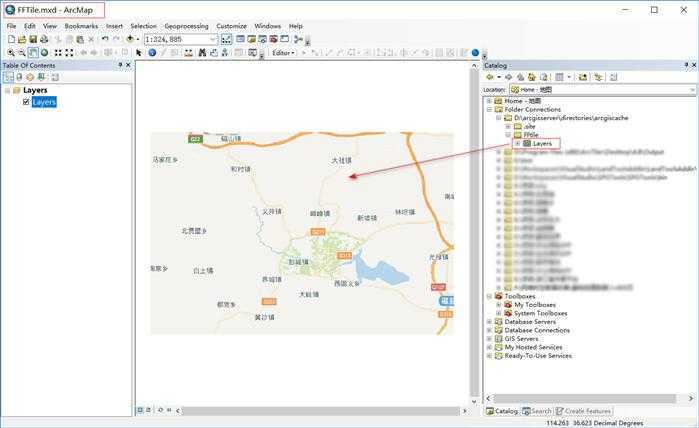This screenshot has height=428, width=699.
Task: Click List By Source icon in TOC
Action: [x=19, y=77]
